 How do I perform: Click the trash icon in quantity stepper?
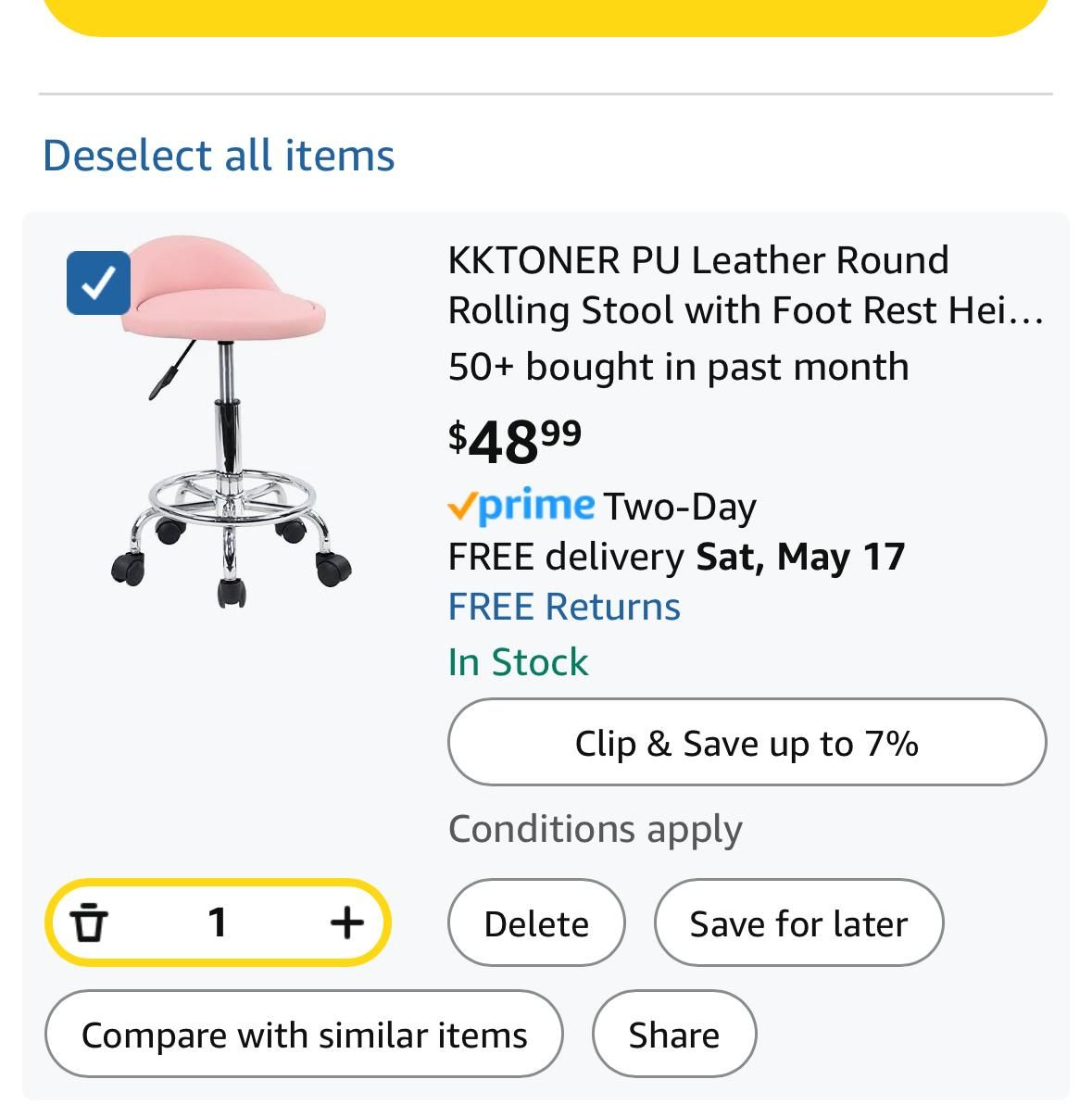click(x=89, y=922)
